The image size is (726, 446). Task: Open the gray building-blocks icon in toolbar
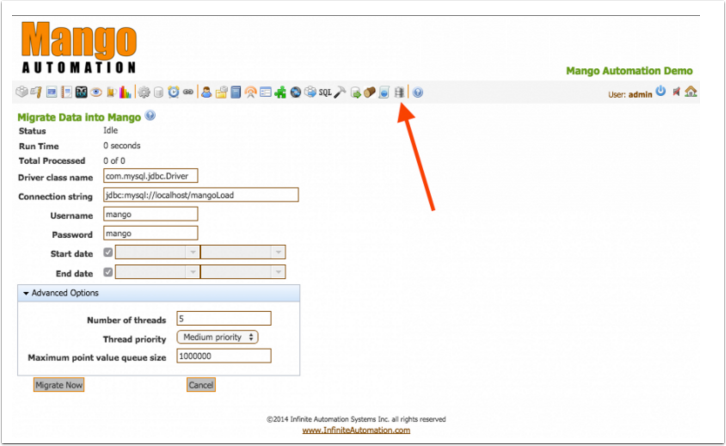pyautogui.click(x=22, y=92)
